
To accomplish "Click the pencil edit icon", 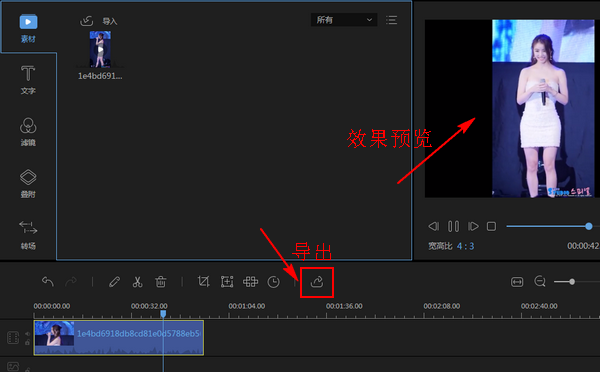I will [114, 282].
